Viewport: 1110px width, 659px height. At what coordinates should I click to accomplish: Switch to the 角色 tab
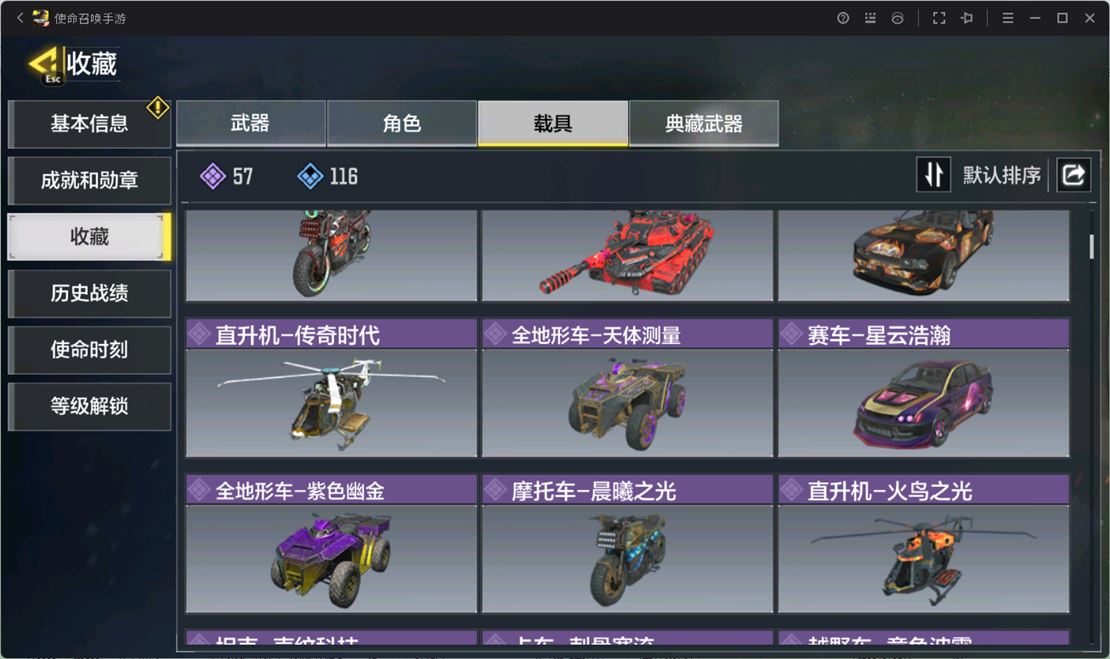401,123
